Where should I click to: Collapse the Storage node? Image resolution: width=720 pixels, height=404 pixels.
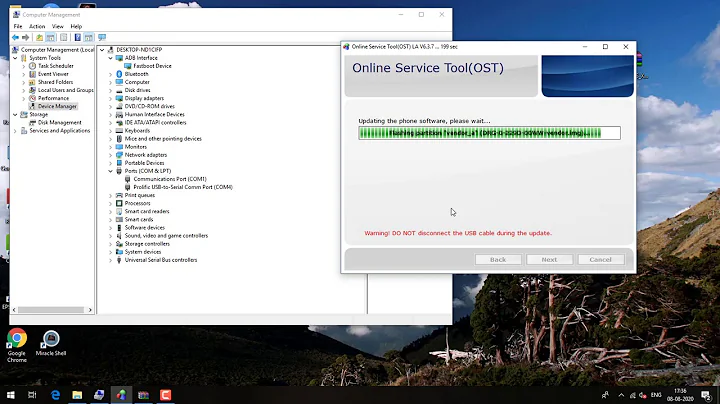(x=15, y=114)
